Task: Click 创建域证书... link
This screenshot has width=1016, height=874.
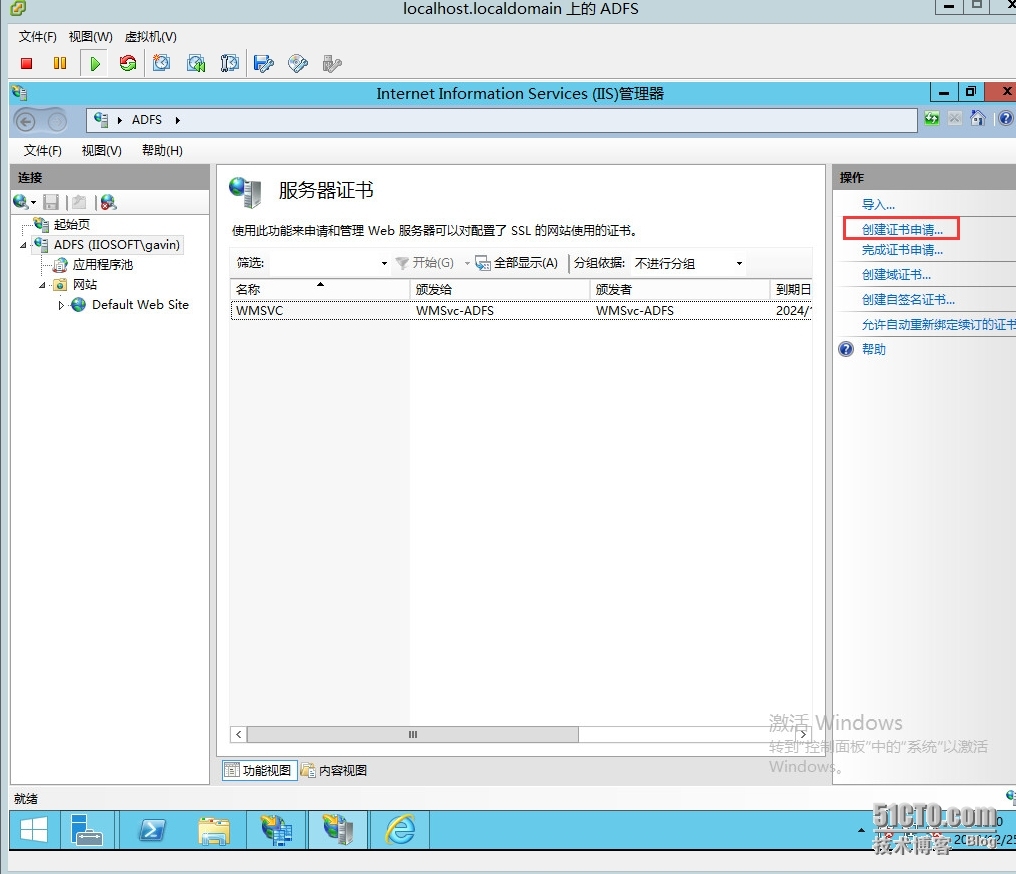Action: 896,275
